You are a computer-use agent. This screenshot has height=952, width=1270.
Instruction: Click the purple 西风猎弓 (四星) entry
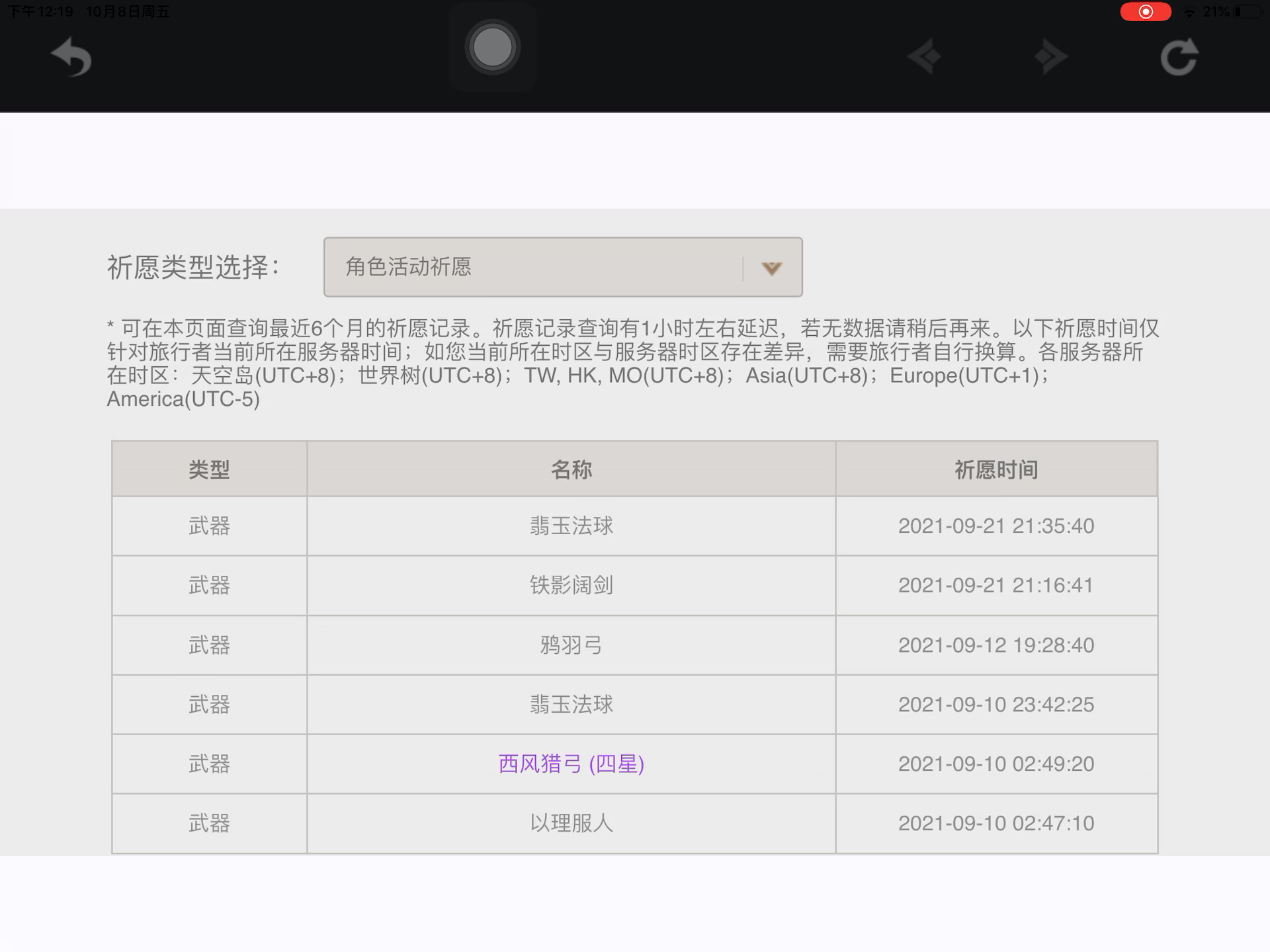(571, 764)
